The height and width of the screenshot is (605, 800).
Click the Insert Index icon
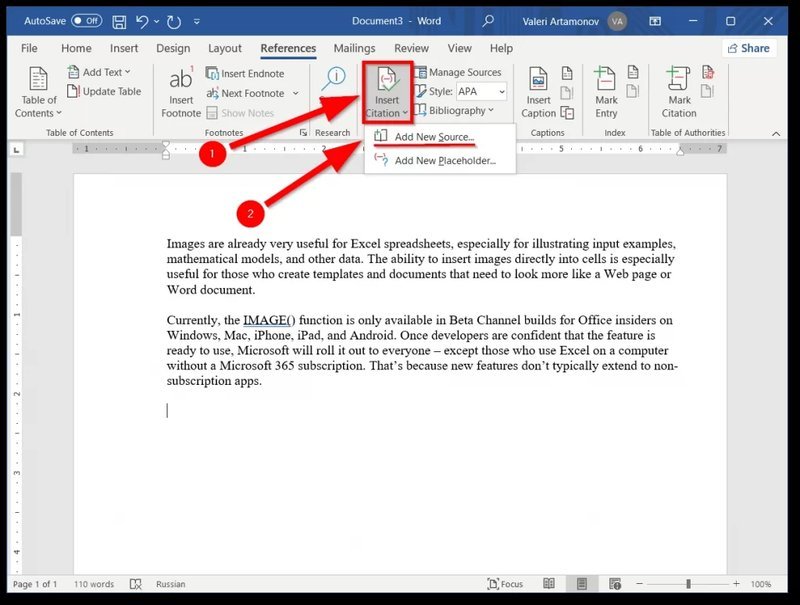coord(633,72)
